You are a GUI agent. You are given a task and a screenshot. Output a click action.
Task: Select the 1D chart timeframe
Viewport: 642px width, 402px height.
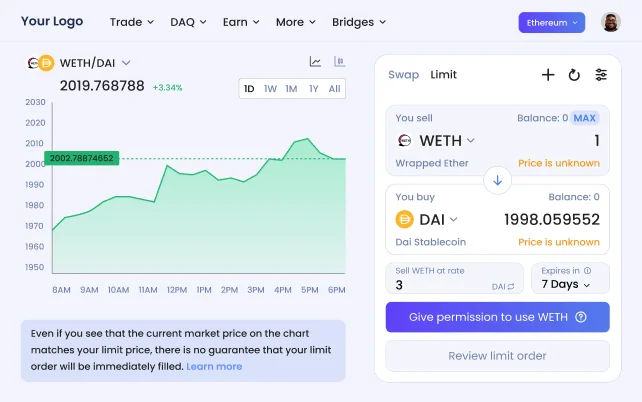pos(249,89)
